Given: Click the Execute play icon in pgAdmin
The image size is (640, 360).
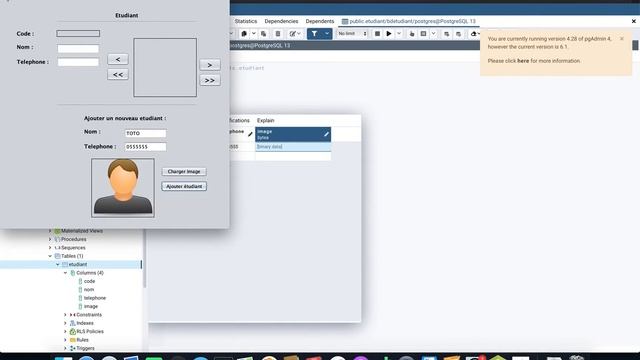Looking at the screenshot, I should 389,34.
